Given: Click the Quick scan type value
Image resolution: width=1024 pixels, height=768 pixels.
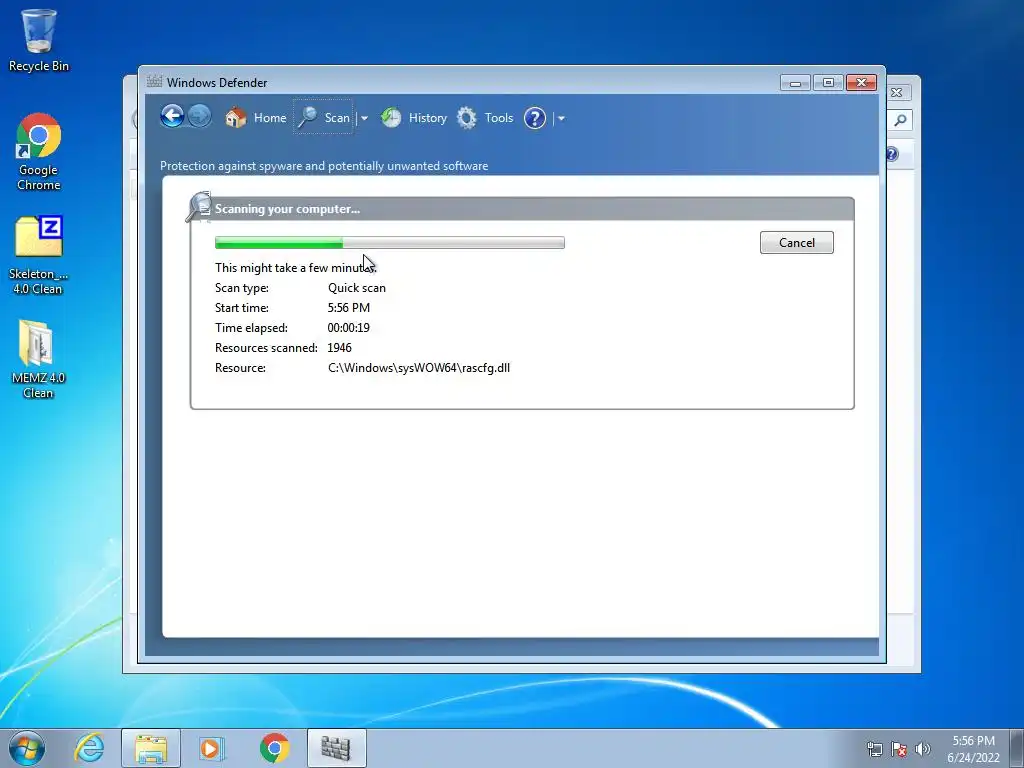Looking at the screenshot, I should point(357,288).
